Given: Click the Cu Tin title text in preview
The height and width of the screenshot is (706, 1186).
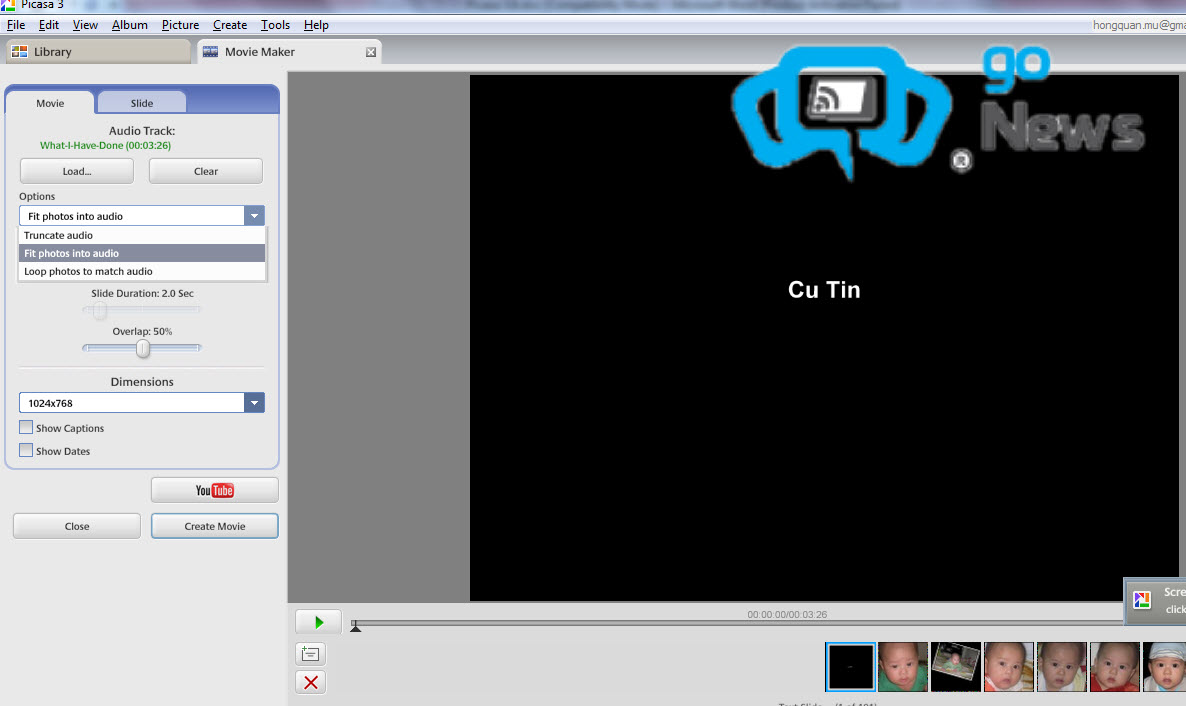Looking at the screenshot, I should pos(824,290).
